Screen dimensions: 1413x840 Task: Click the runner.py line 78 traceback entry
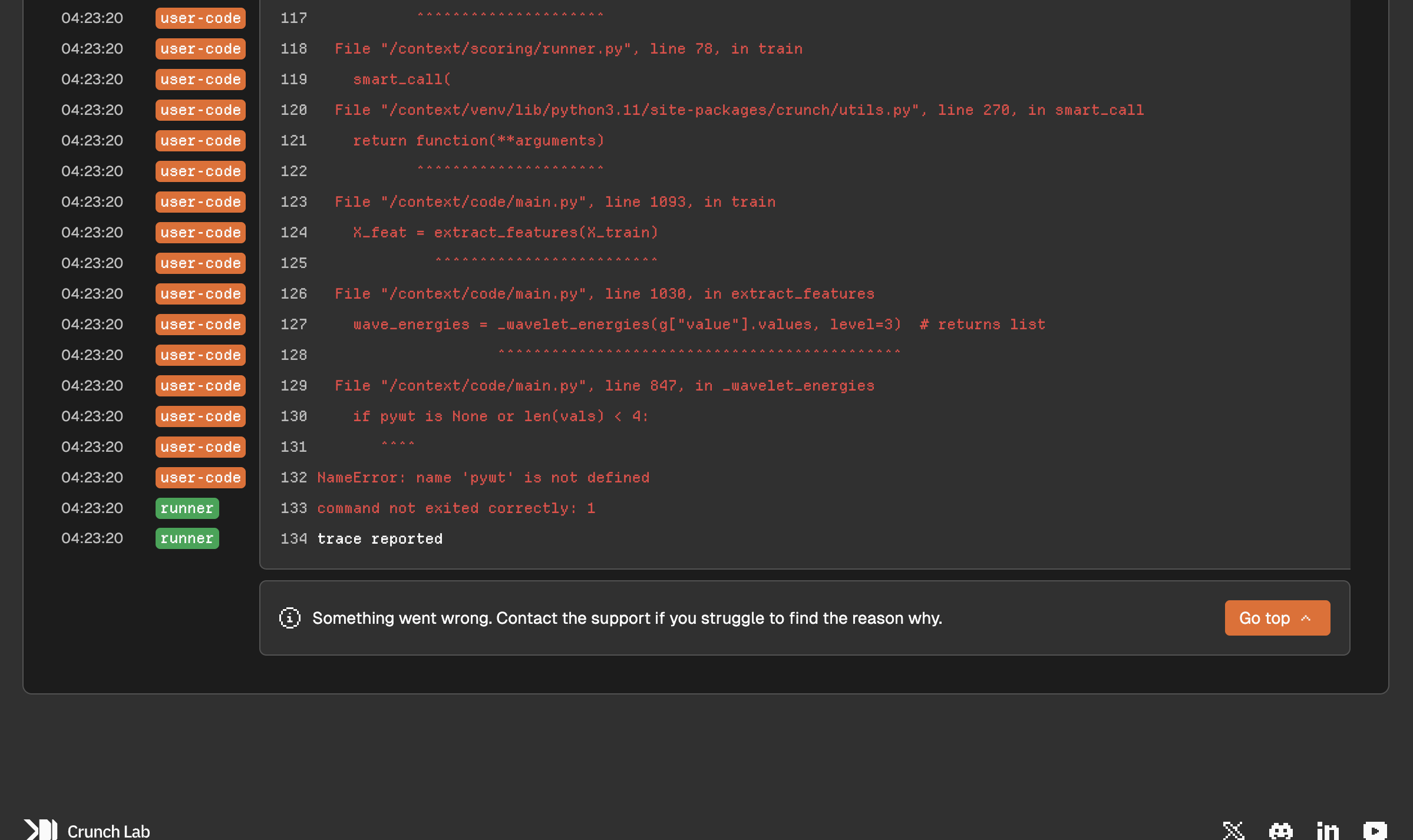coord(568,49)
